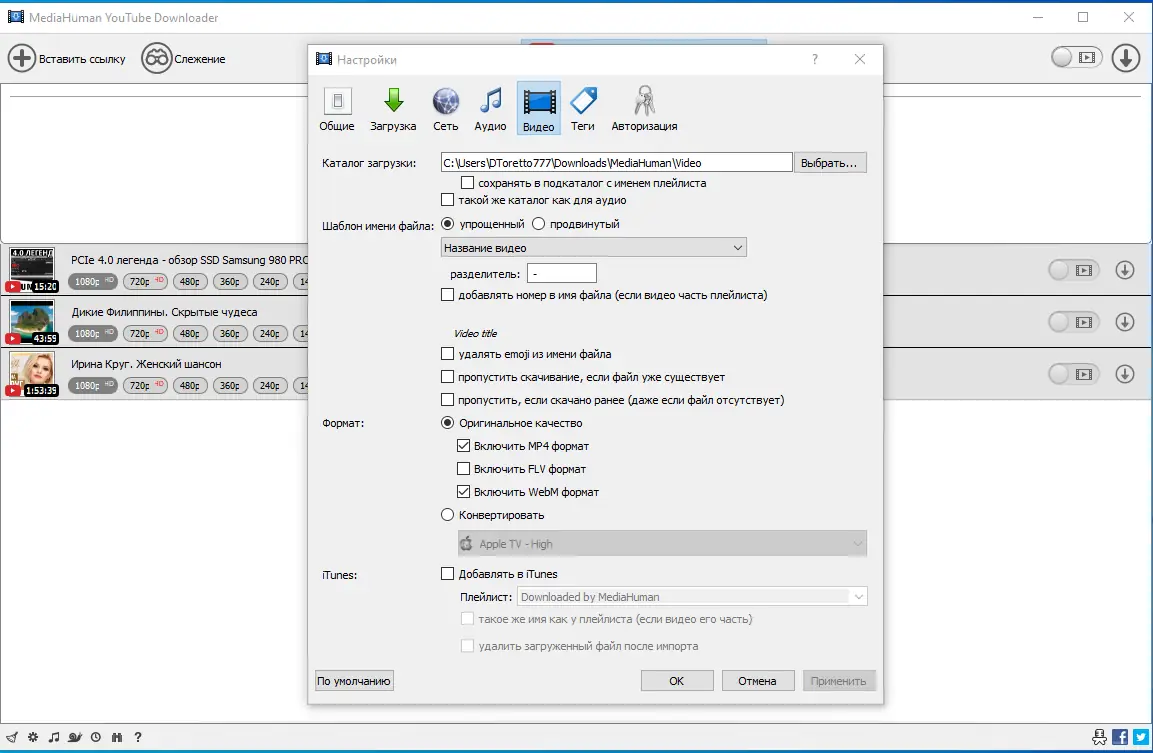
Task: Select 480p quality for Ирина Круг video
Action: click(190, 385)
